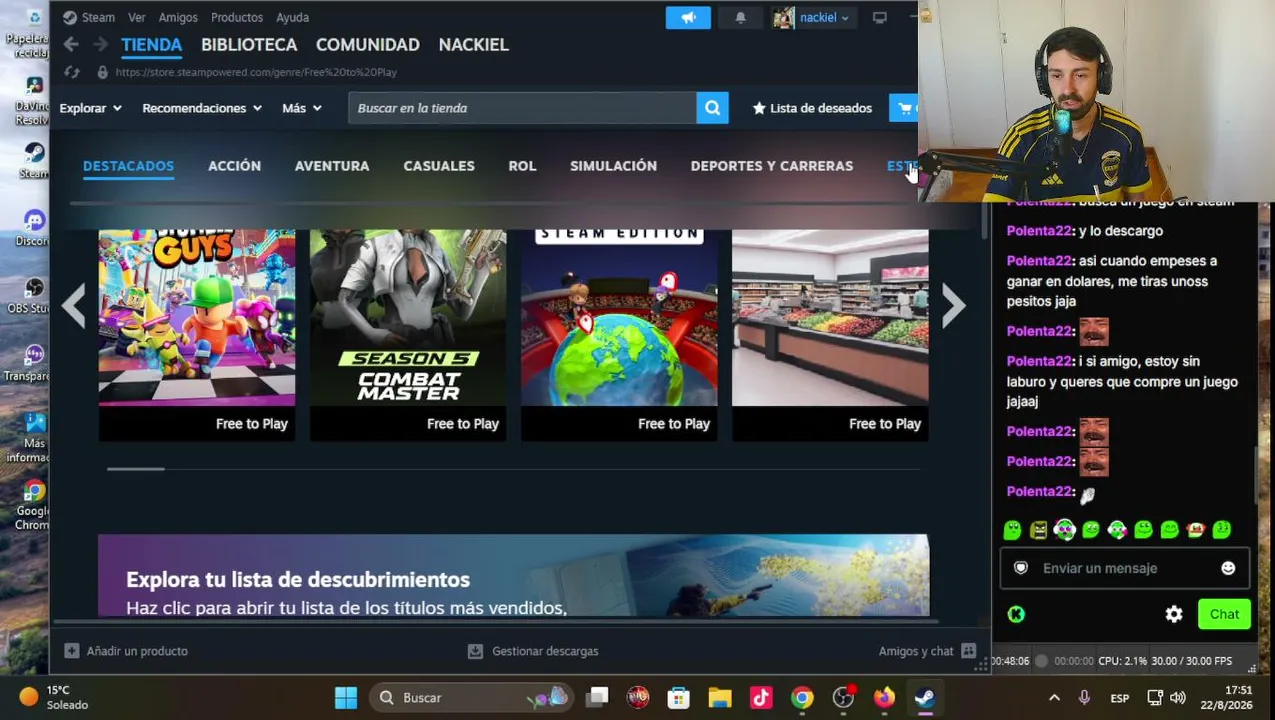This screenshot has width=1275, height=720.
Task: Open the Big Picture monitor icon
Action: tap(879, 17)
